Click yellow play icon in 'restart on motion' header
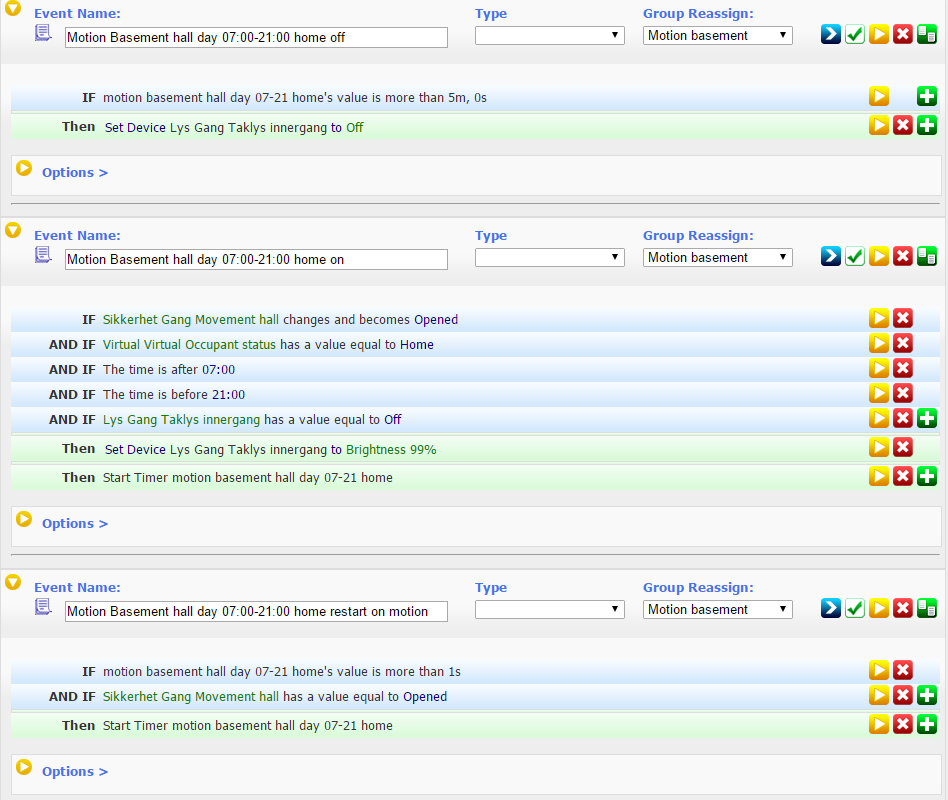948x800 pixels. 879,608
